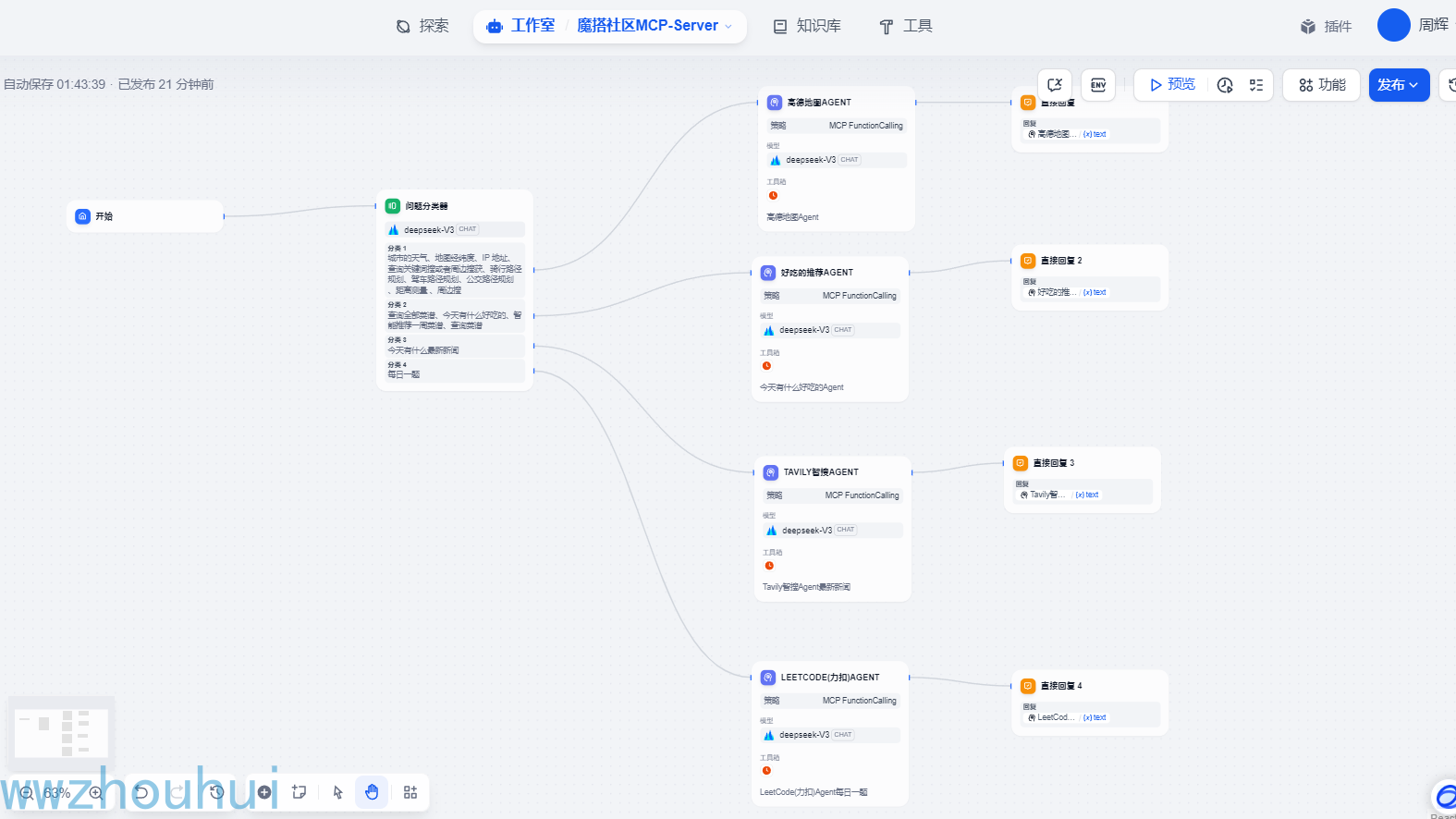Select the 问题分类器 node title
The height and width of the screenshot is (819, 1456).
(x=426, y=206)
